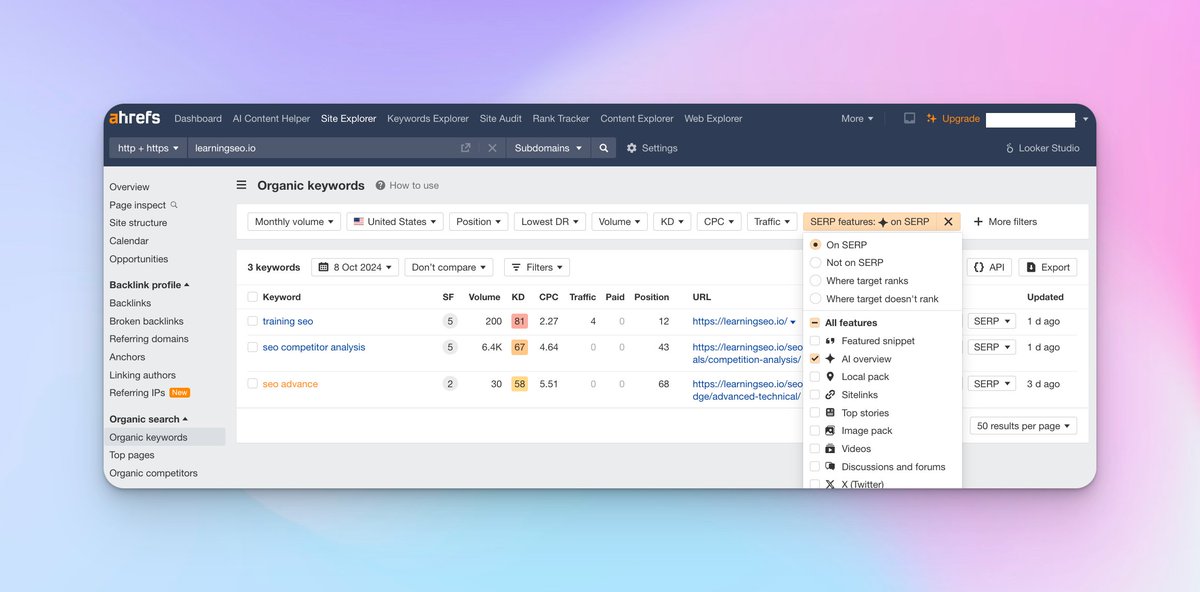The image size is (1200, 592).
Task: Uncheck the AI overview checkbox
Action: click(x=815, y=359)
